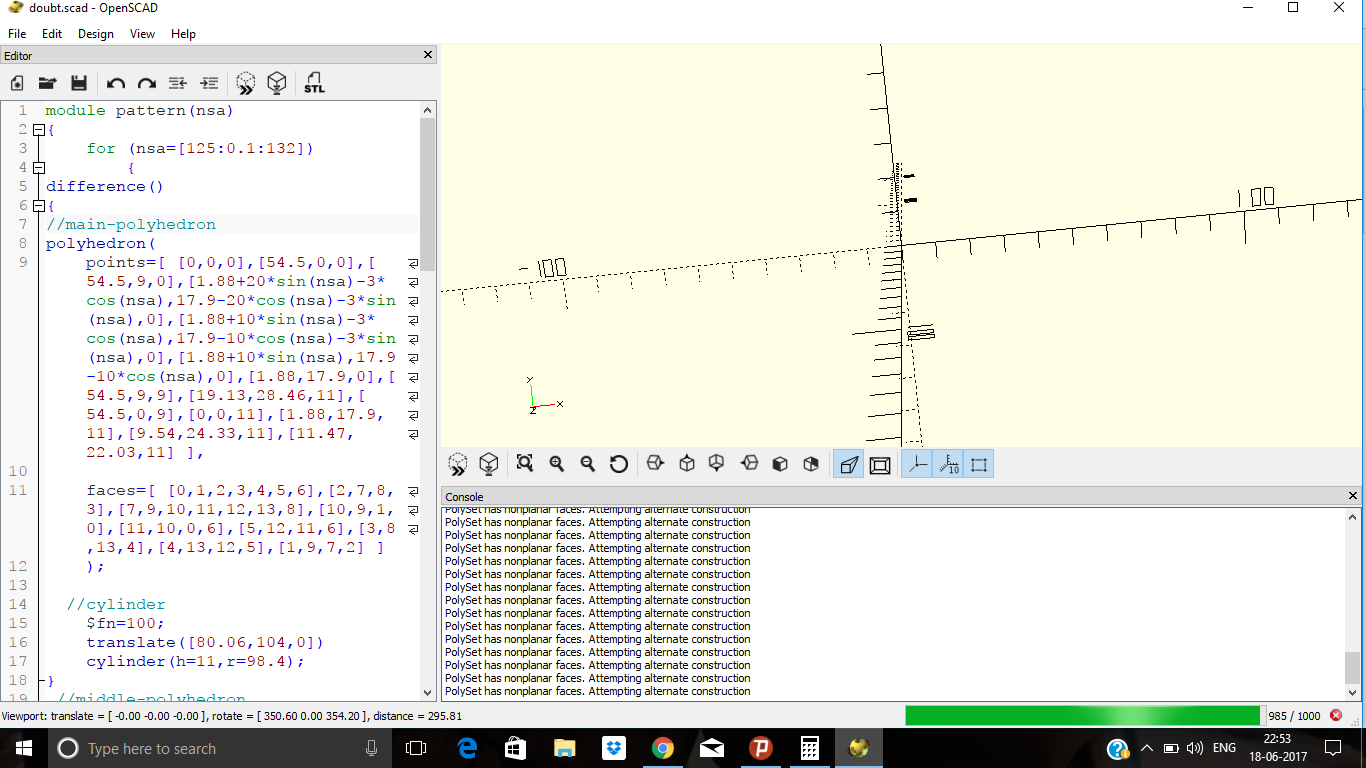
Task: Open the View menu
Action: pos(141,33)
